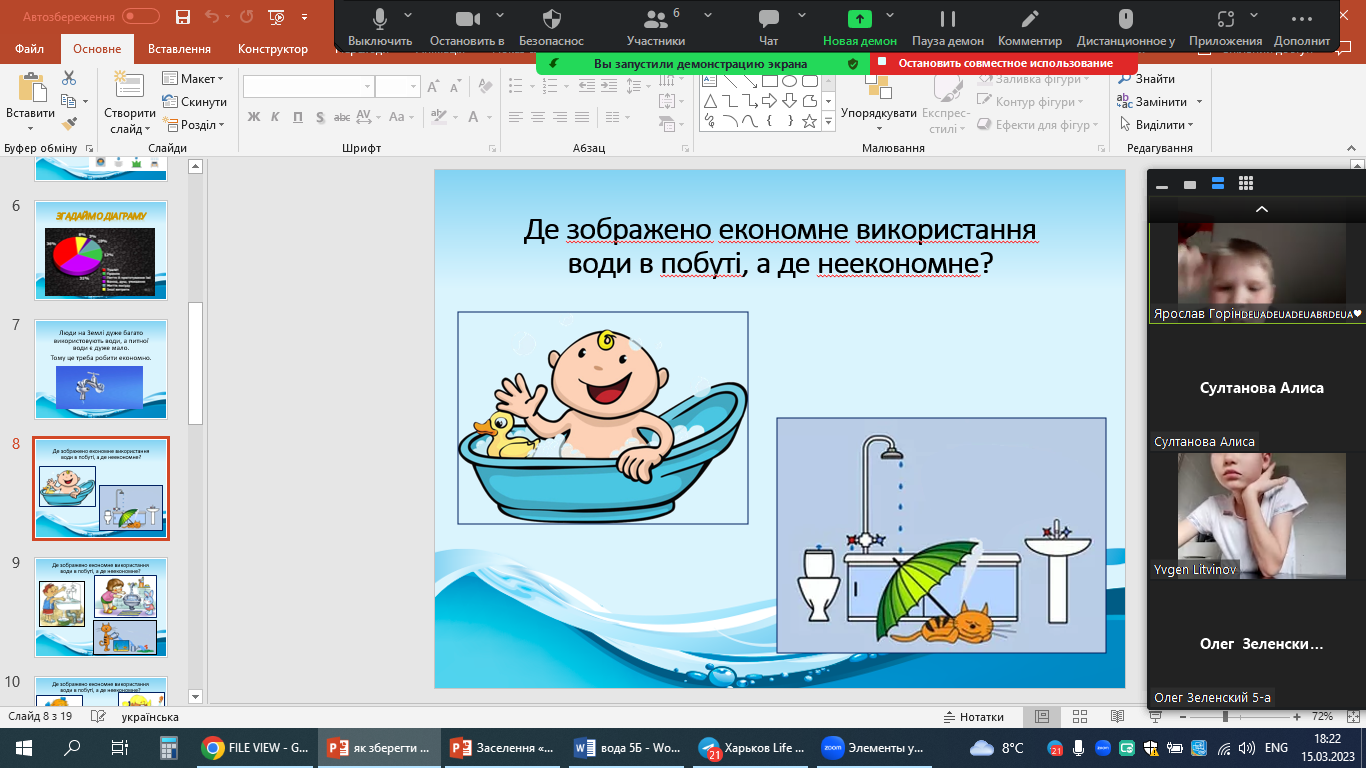Switch to reading view in status bar
Image resolution: width=1366 pixels, height=768 pixels.
pyautogui.click(x=1115, y=717)
